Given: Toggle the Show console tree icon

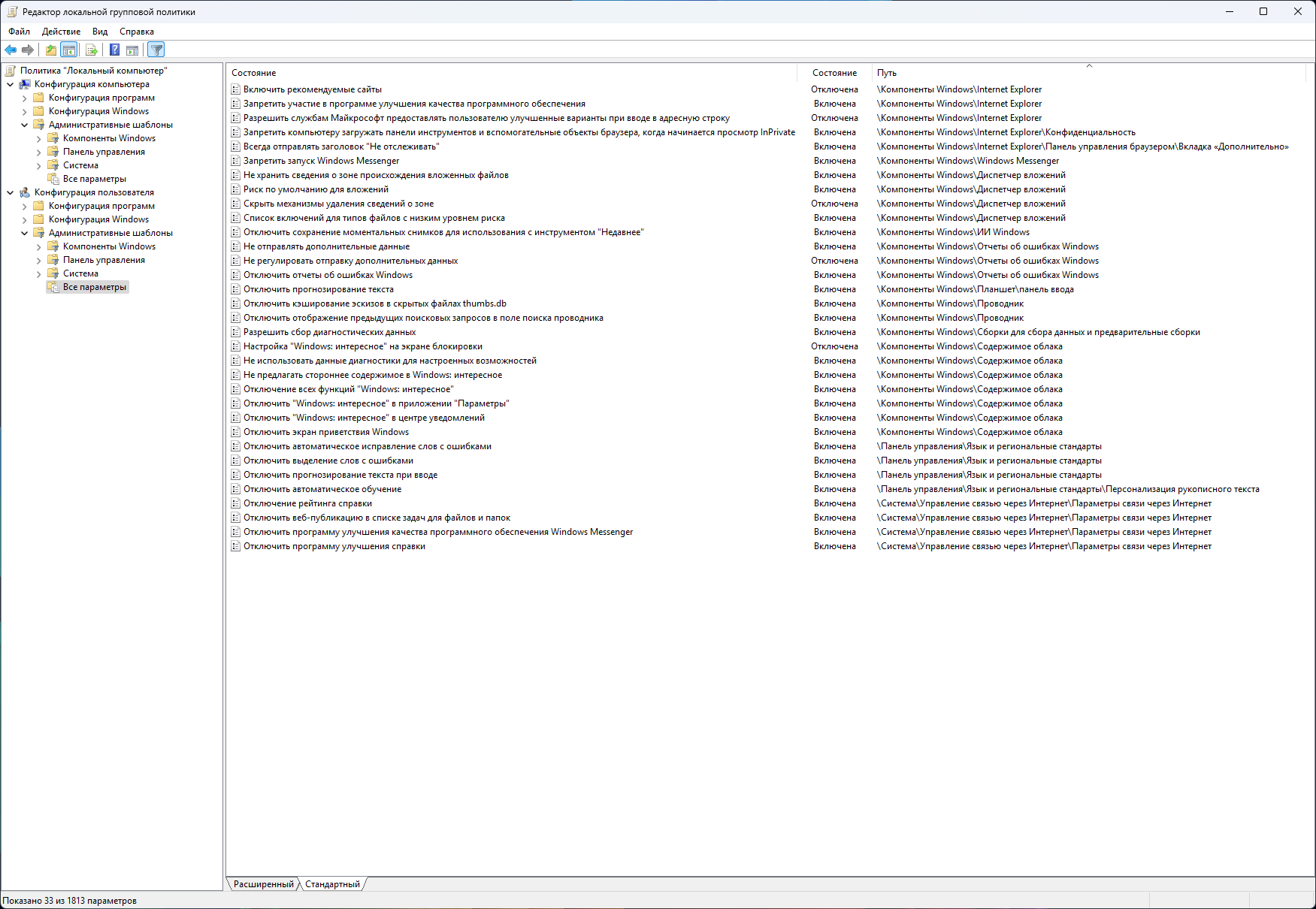Looking at the screenshot, I should pos(68,50).
